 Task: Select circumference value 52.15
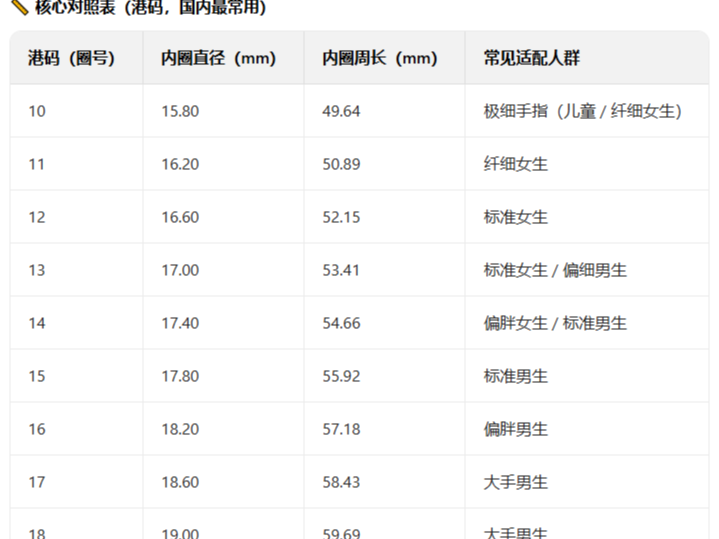(341, 217)
